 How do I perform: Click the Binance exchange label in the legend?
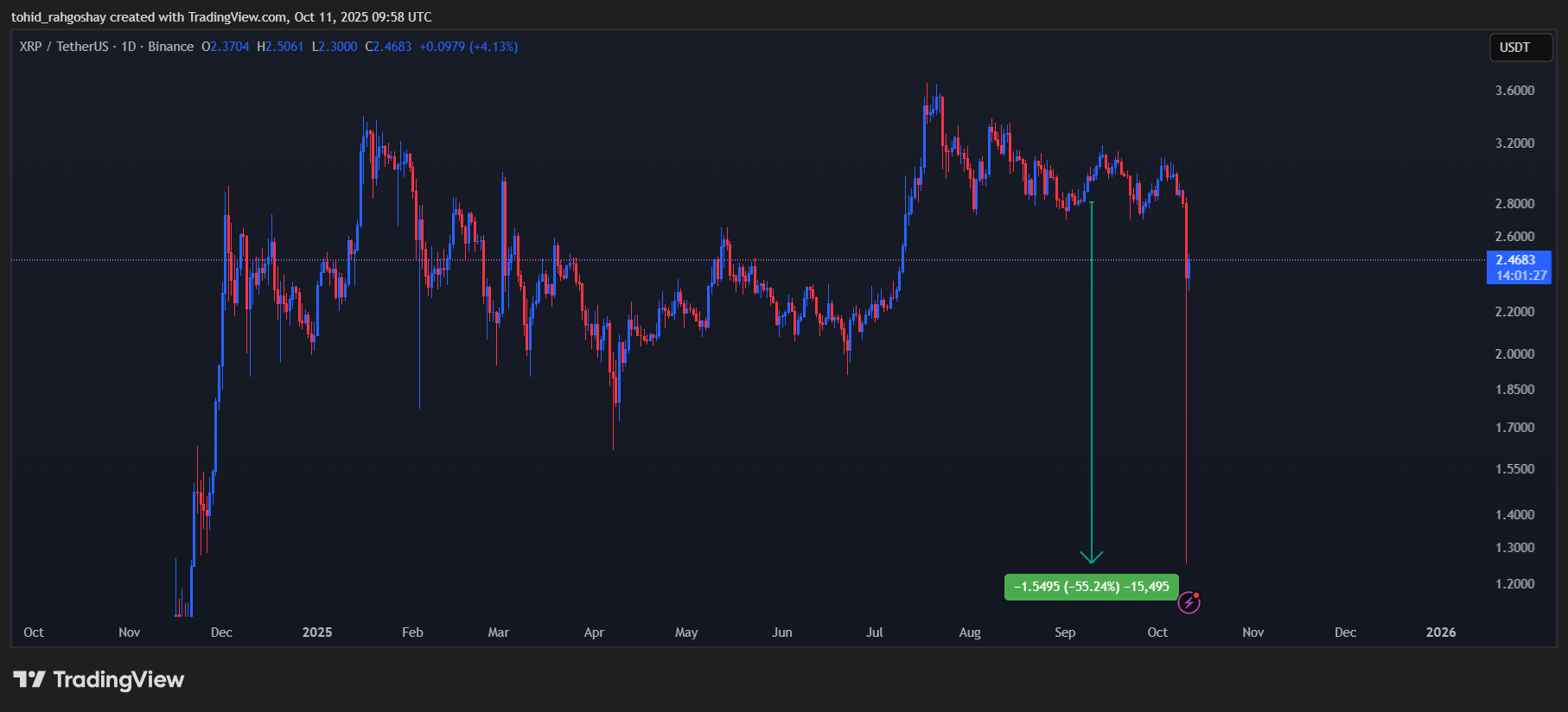(x=170, y=47)
